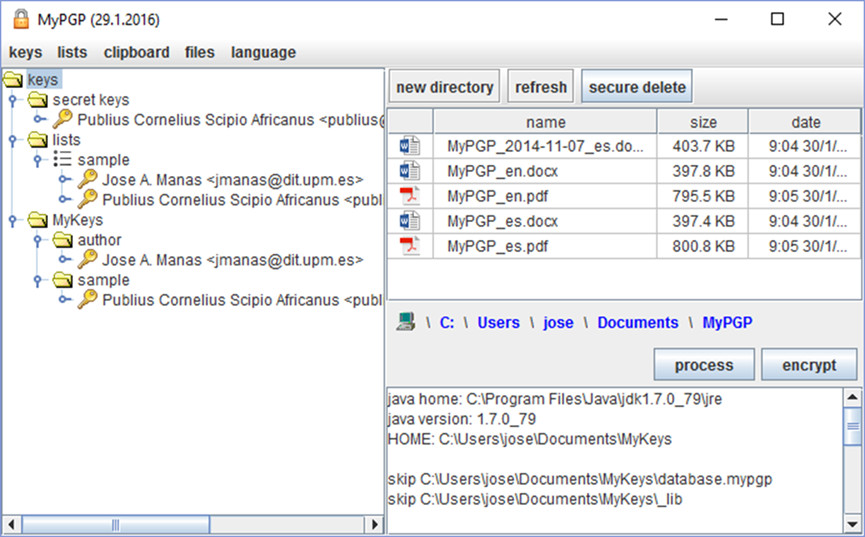Collapse the lists tree node
The image size is (865, 537).
(x=13, y=139)
